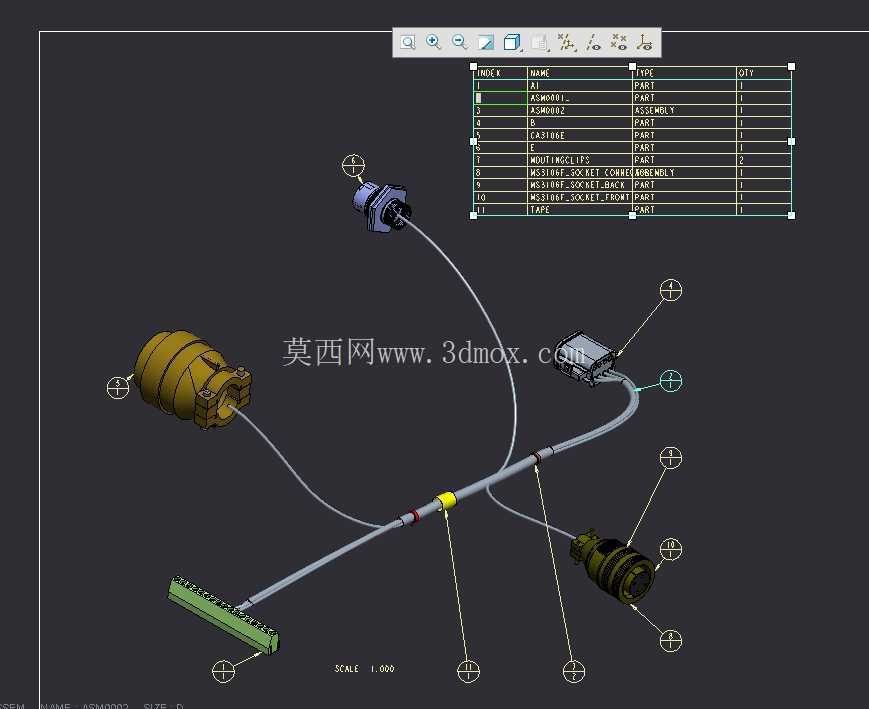Select the yellow tape on harness
This screenshot has height=709, width=869.
[446, 501]
